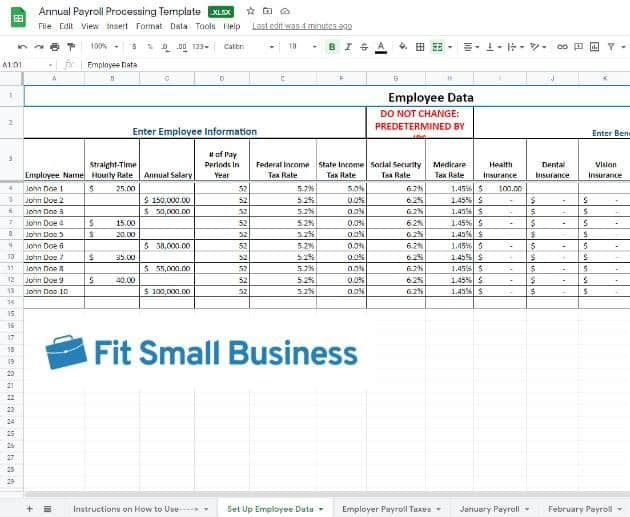Open the Edit menu
The image size is (630, 517).
click(66, 26)
